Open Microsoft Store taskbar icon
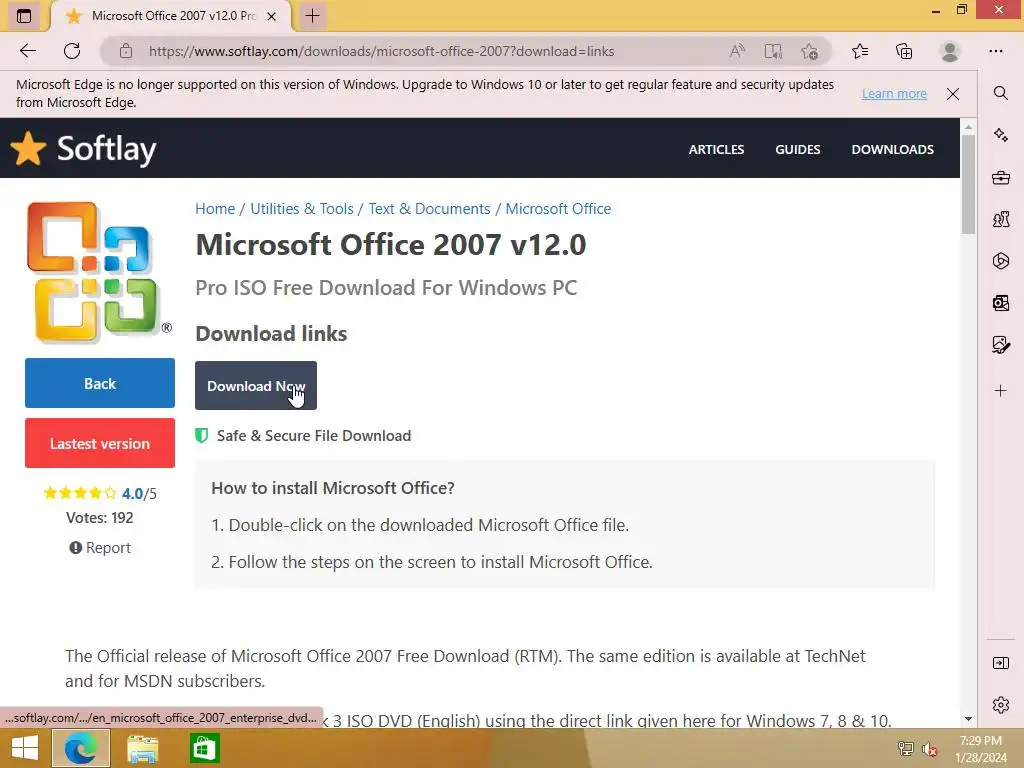Image resolution: width=1024 pixels, height=768 pixels. [x=204, y=748]
